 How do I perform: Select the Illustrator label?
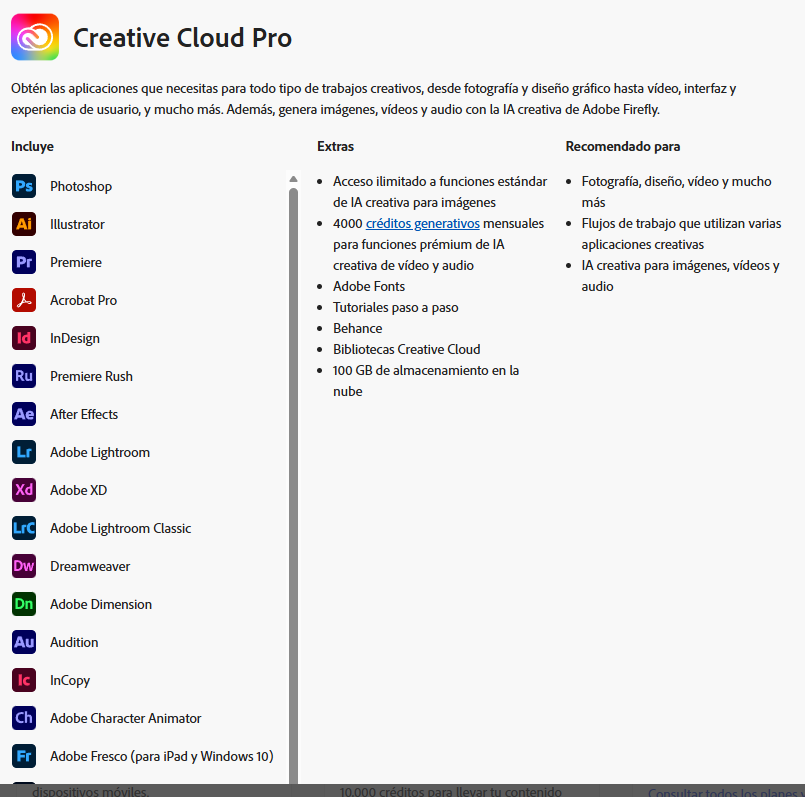pyautogui.click(x=78, y=224)
